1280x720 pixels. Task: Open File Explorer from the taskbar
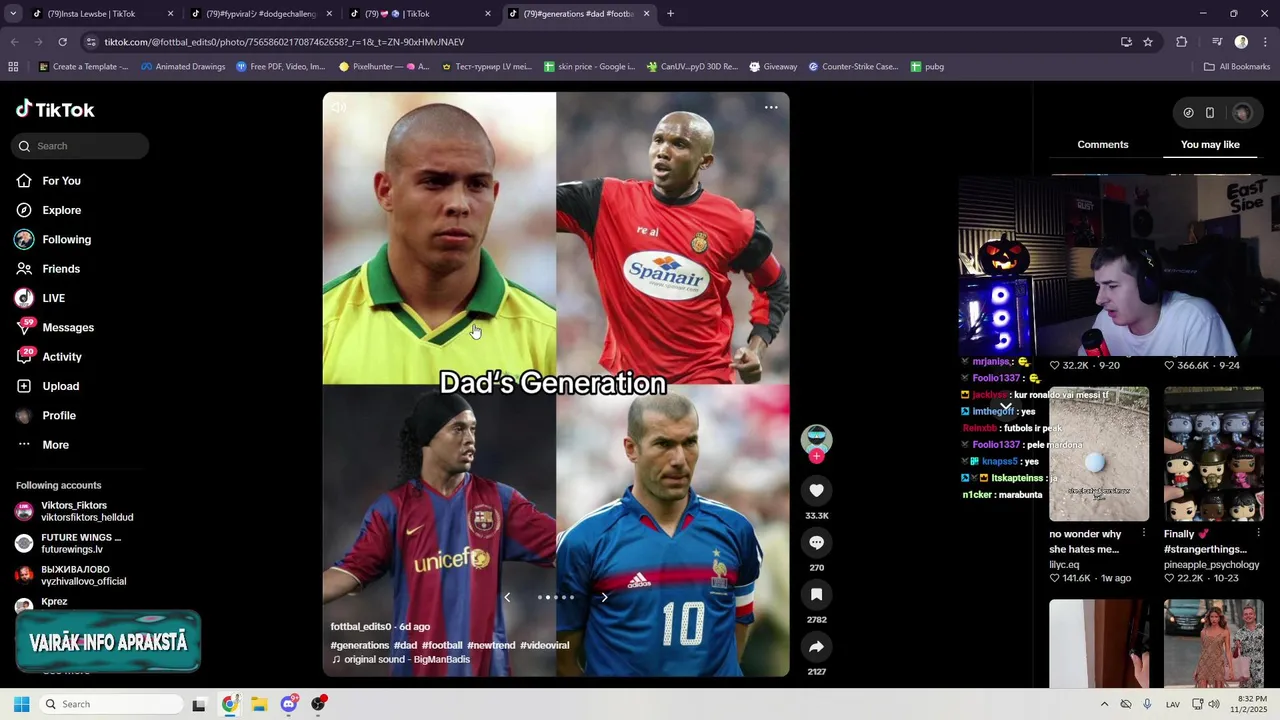point(259,704)
